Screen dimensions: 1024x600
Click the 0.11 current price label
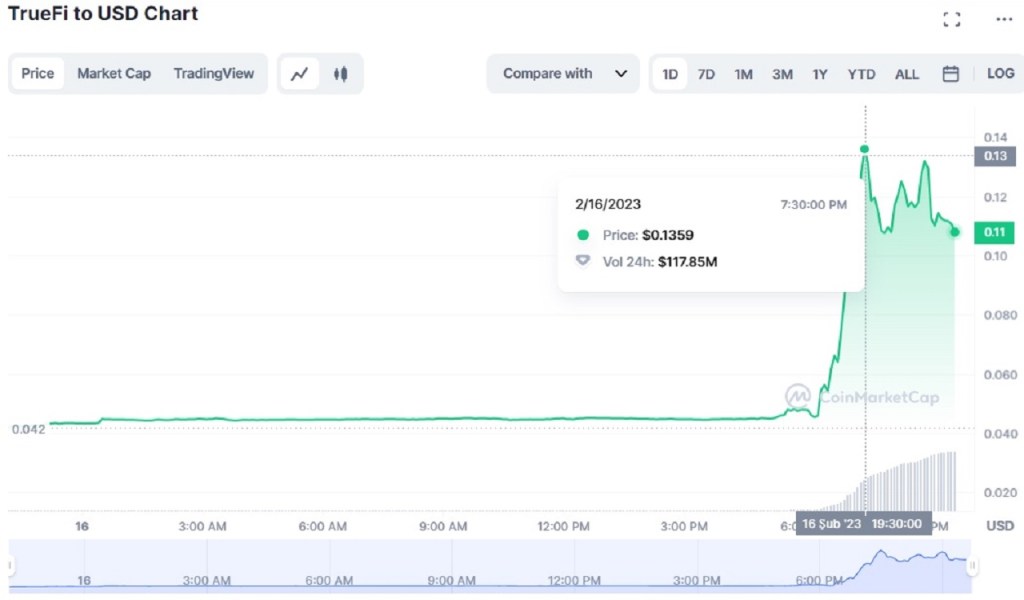pyautogui.click(x=994, y=232)
